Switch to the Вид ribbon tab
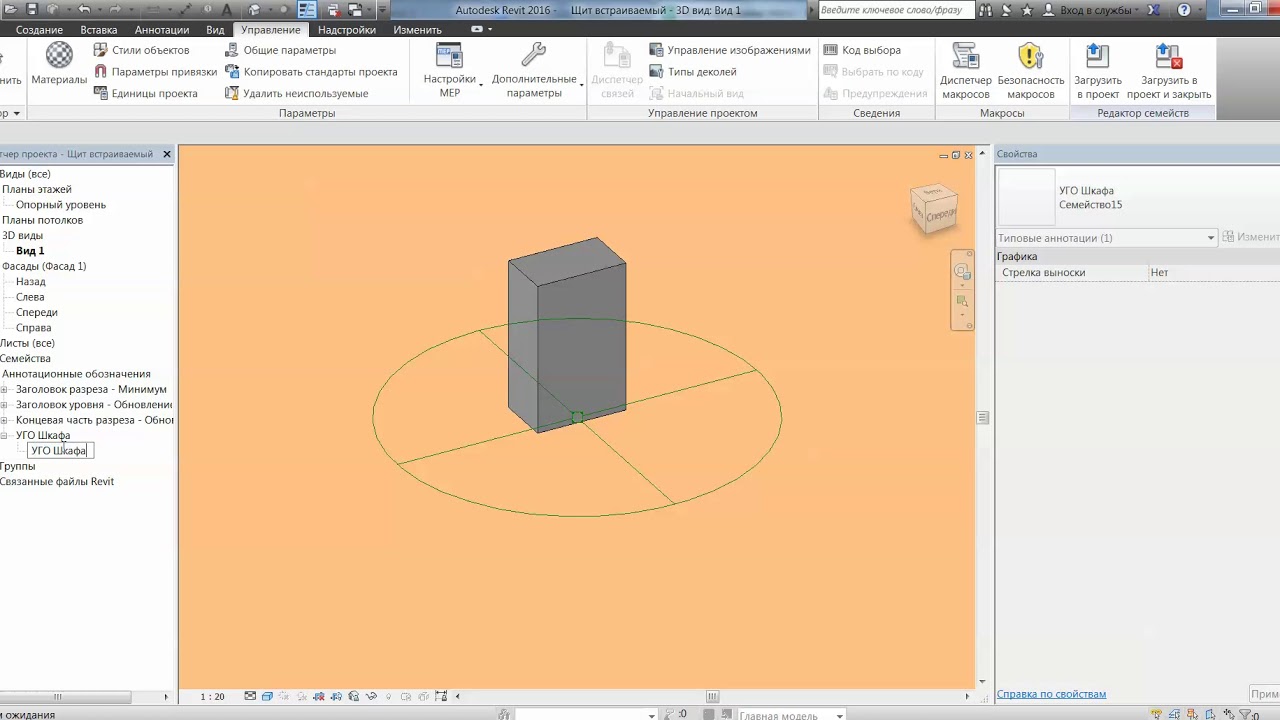This screenshot has width=1280, height=720. coord(215,30)
